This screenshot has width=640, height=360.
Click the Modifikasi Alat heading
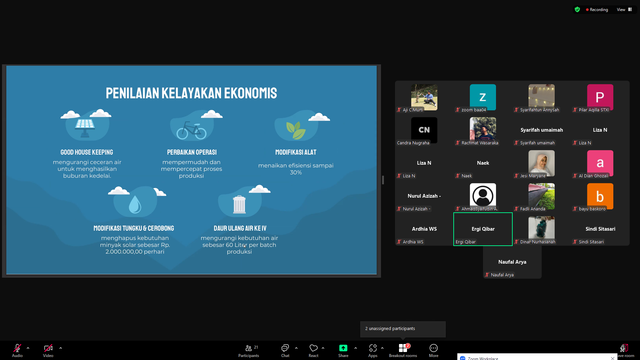(x=296, y=152)
